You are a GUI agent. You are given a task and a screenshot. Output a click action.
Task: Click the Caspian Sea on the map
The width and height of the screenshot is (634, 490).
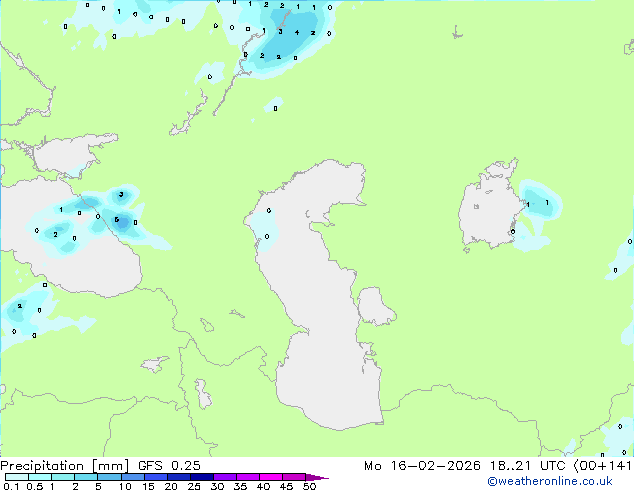click(323, 291)
